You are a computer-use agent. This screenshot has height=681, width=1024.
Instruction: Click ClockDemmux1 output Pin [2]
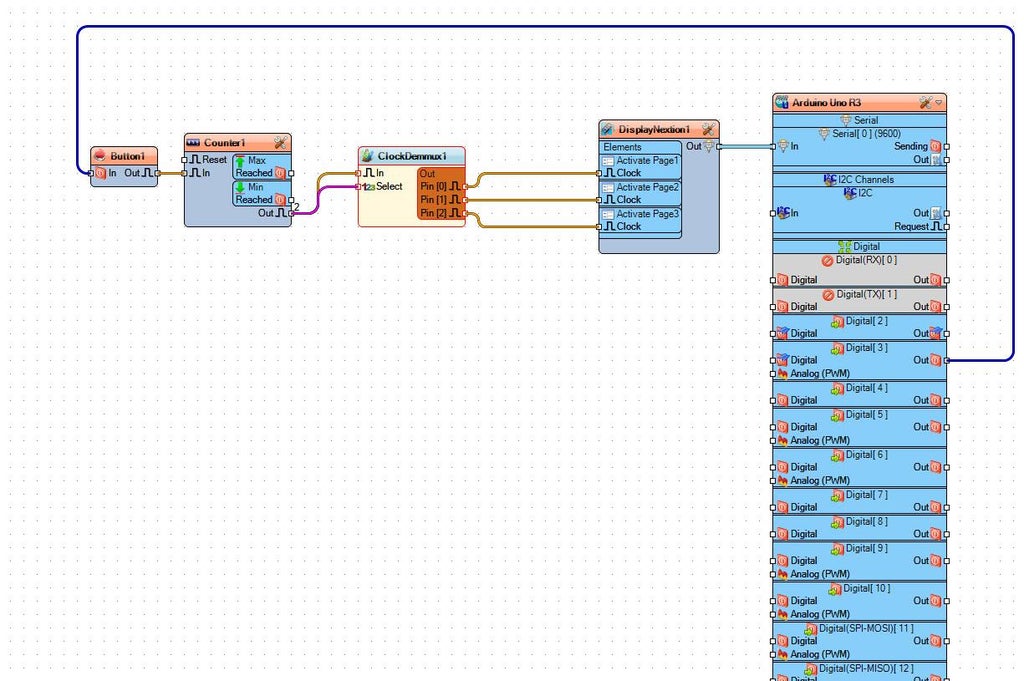pos(465,213)
